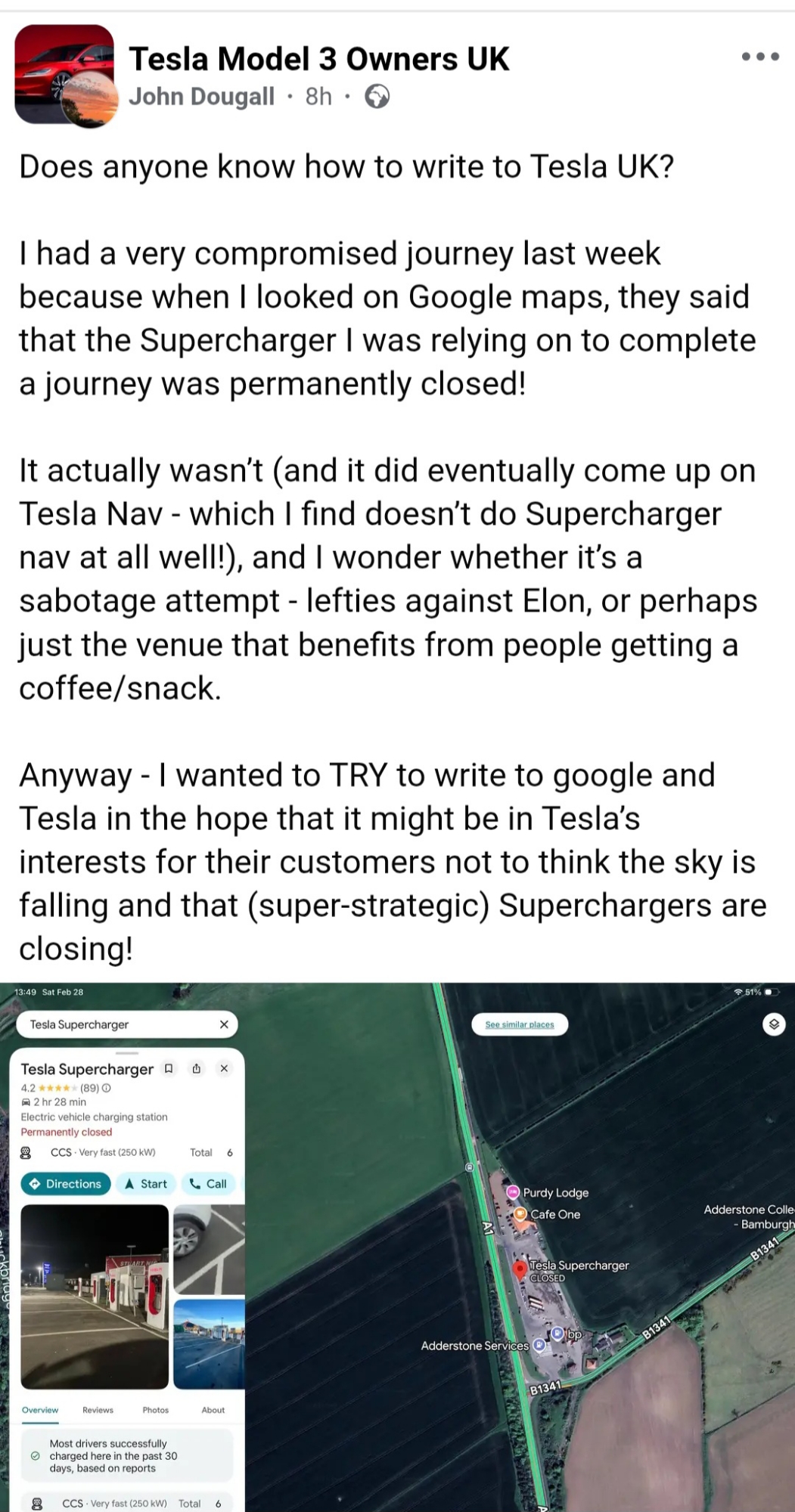Viewport: 795px width, 1512px height.
Task: Open the map layers button
Action: [773, 1024]
